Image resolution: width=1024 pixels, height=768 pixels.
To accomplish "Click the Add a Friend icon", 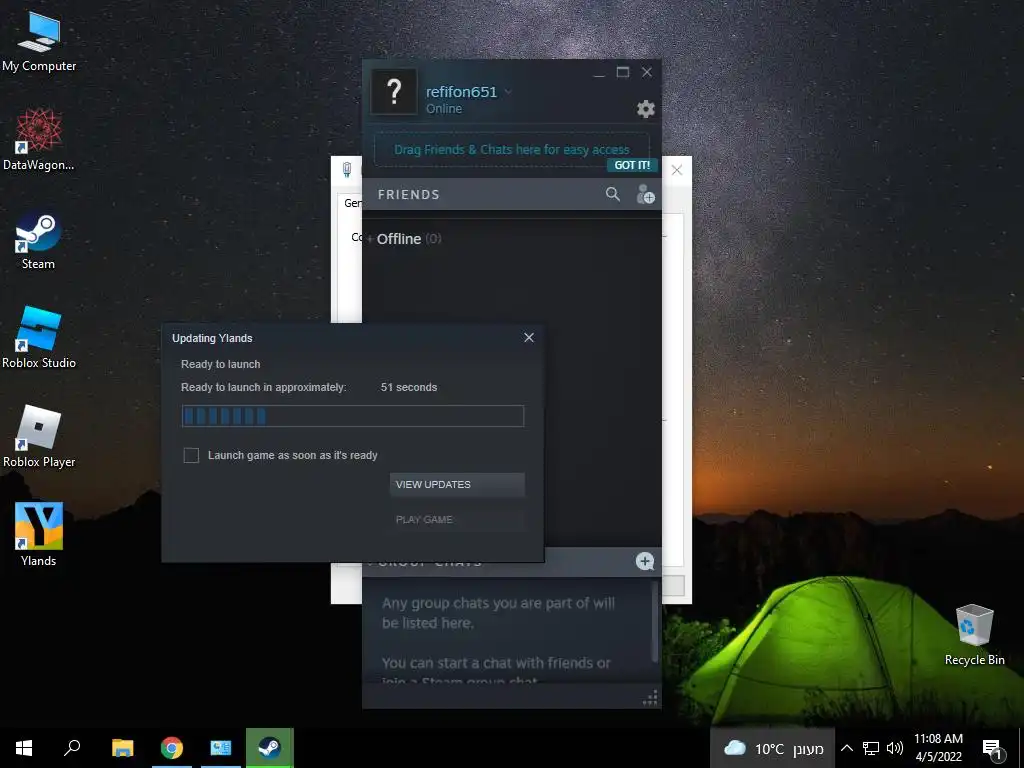I will 645,194.
